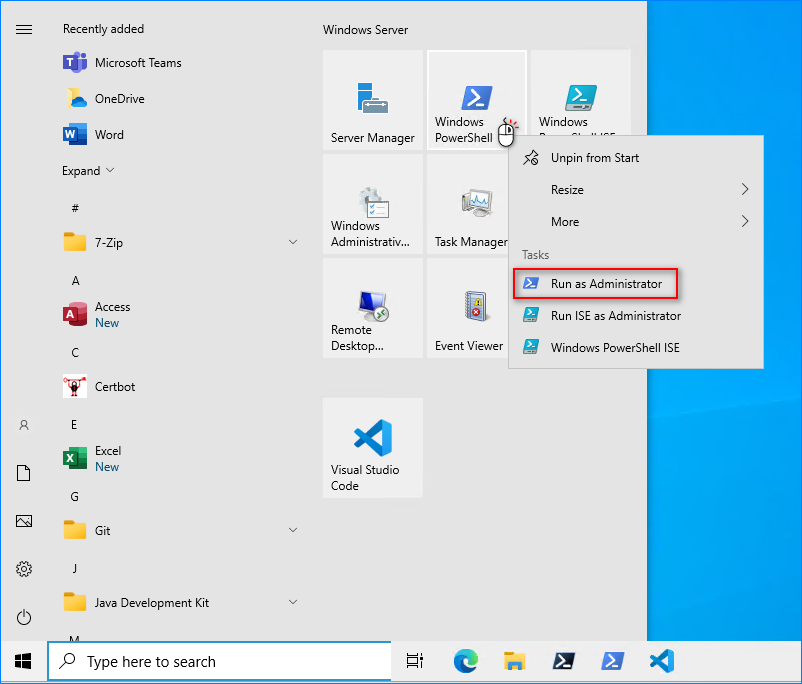Select Windows PowerShell ISE in context menu
The height and width of the screenshot is (684, 802).
pos(636,347)
